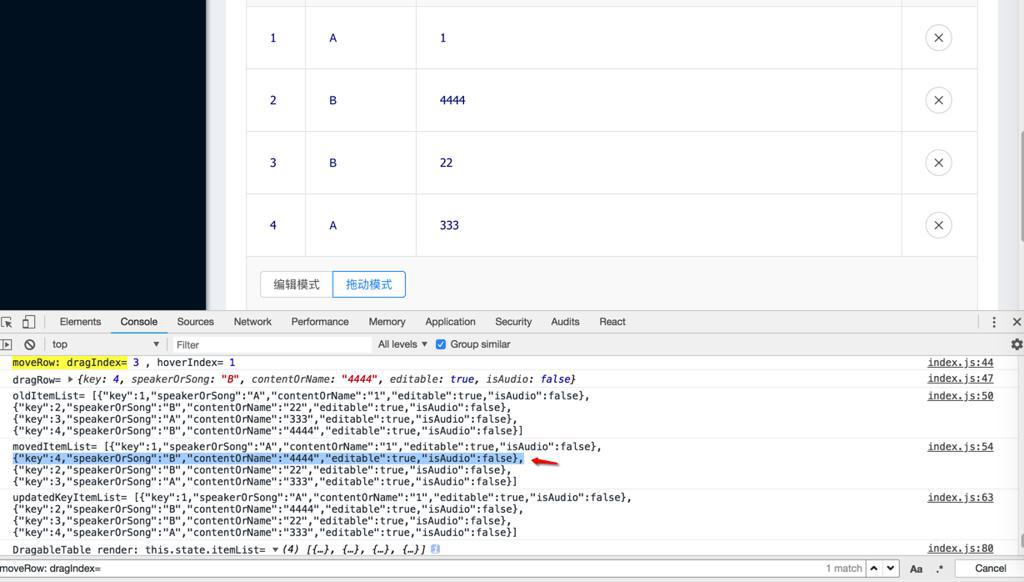Click the cell with content 333
This screenshot has width=1024, height=582.
658,225
